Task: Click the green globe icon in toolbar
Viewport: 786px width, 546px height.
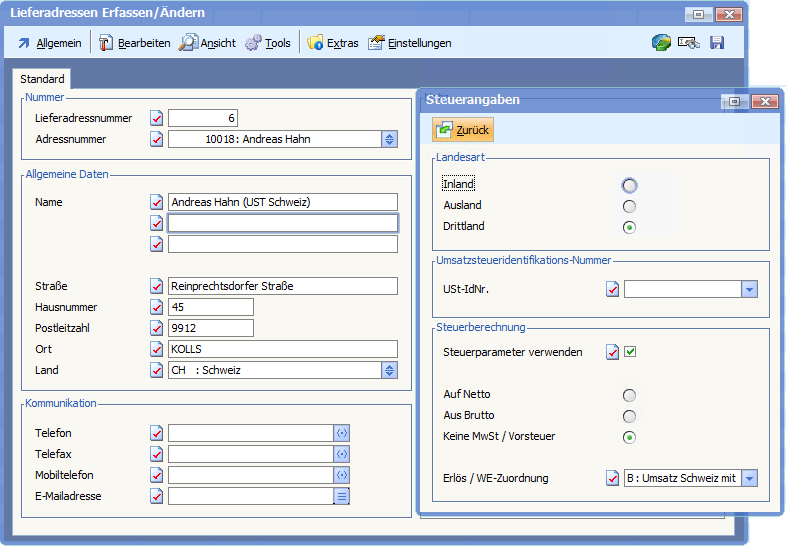Action: coord(661,43)
